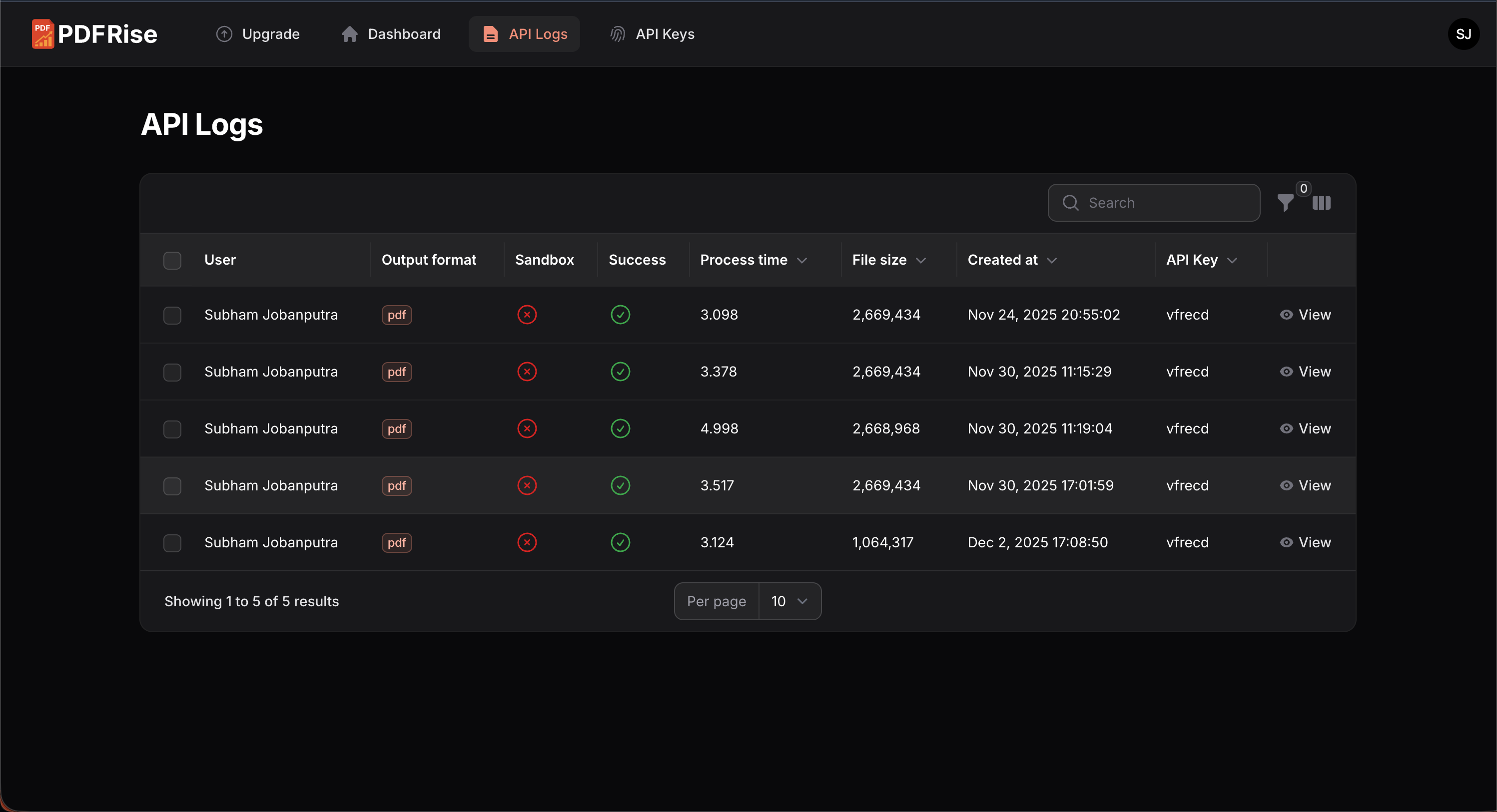Click the Upgrade arrow-circle icon
Viewport: 1497px width, 812px height.
224,34
